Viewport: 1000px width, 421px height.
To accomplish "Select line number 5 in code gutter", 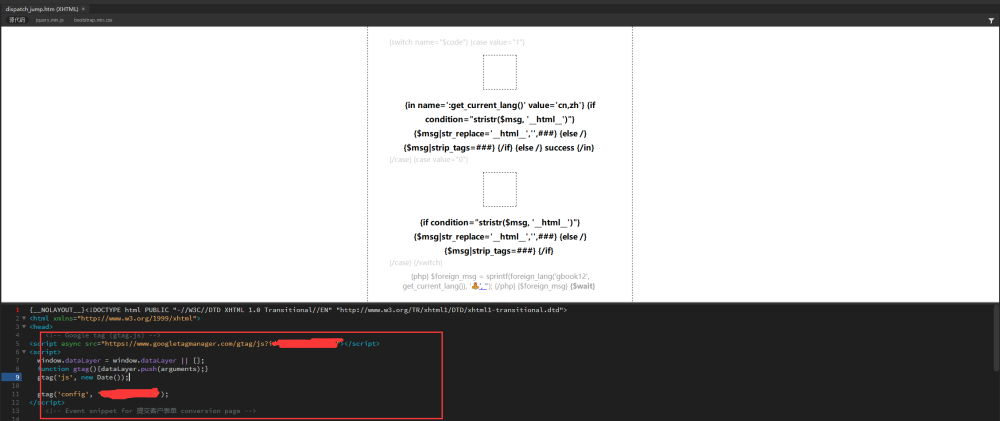I will [18, 343].
